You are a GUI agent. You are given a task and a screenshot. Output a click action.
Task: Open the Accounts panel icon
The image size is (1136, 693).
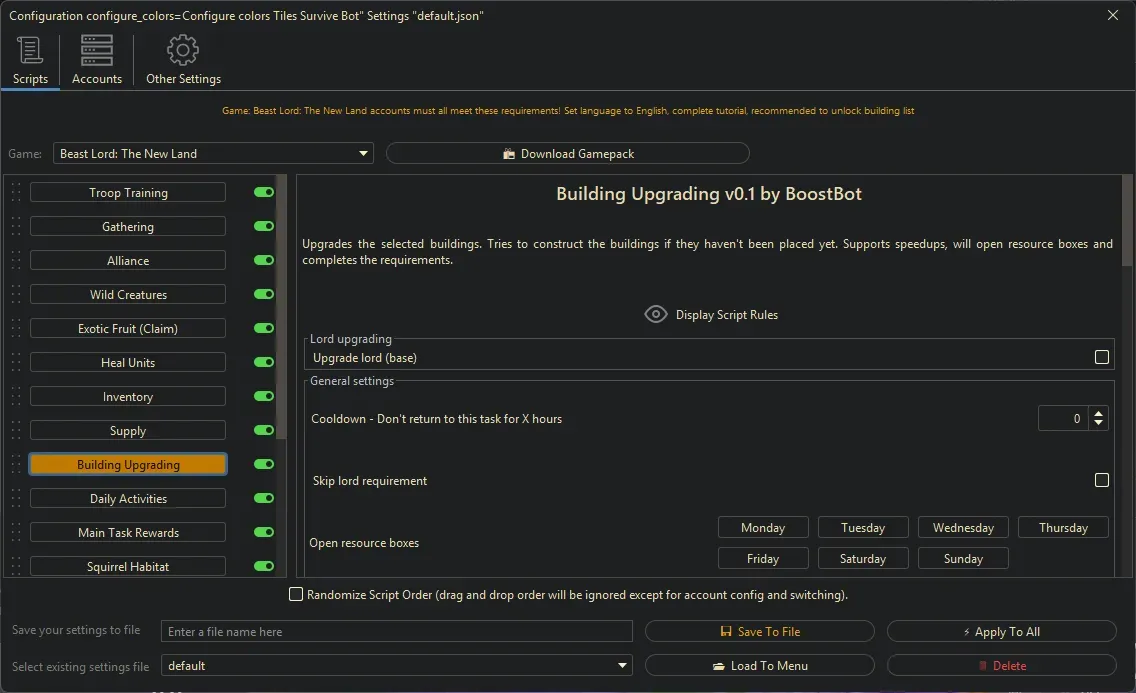click(x=96, y=49)
